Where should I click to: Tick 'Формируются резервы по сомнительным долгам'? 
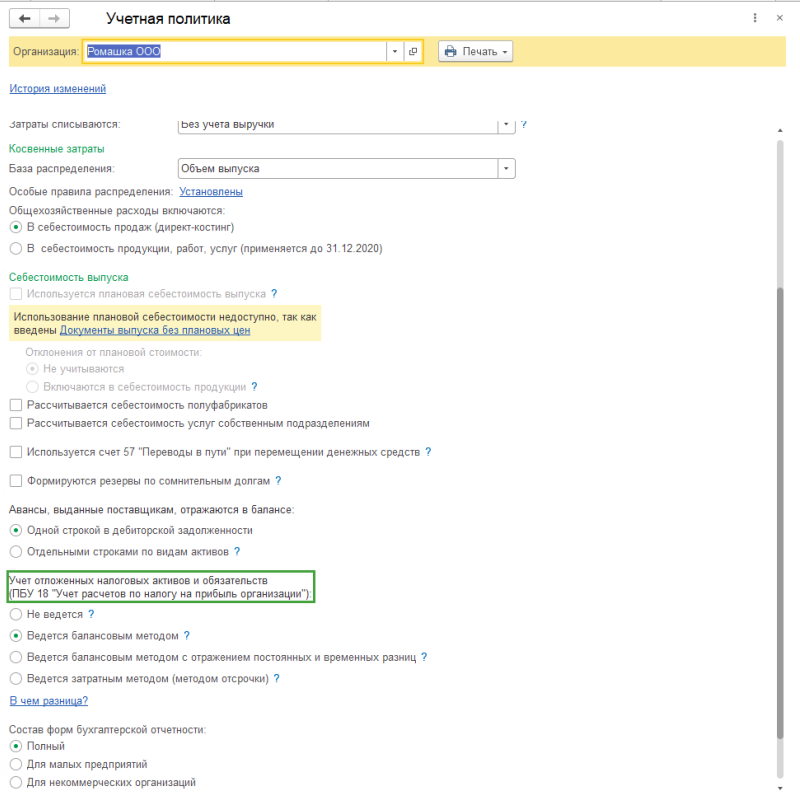16,481
